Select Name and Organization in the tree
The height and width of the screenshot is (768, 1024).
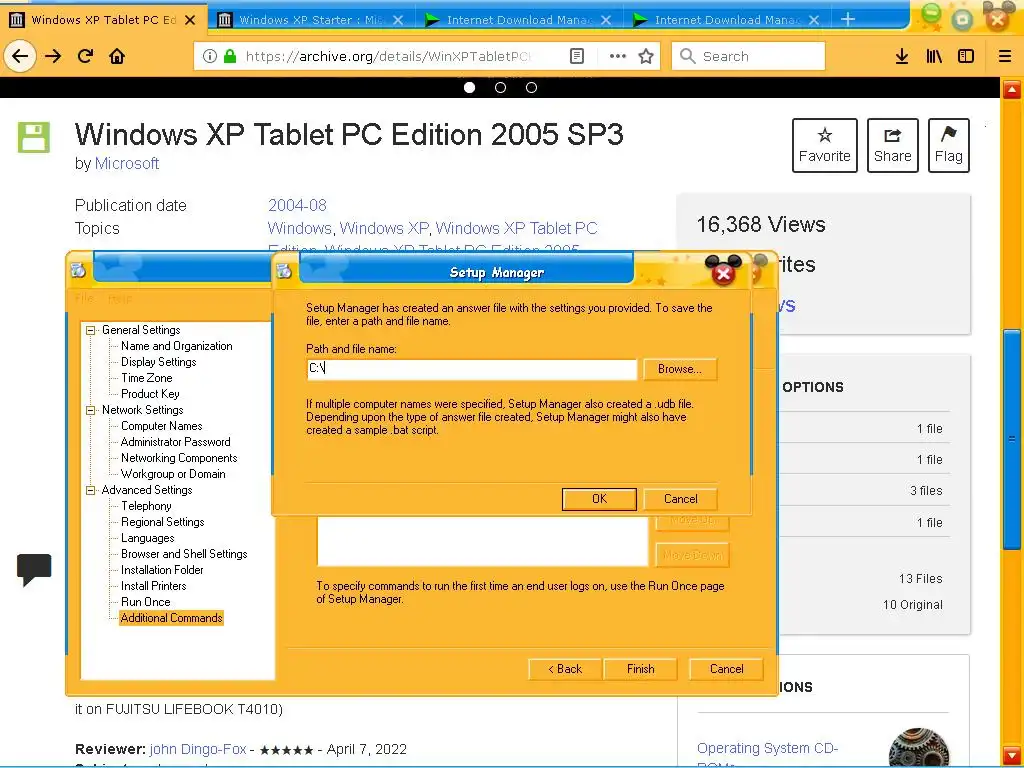(176, 346)
